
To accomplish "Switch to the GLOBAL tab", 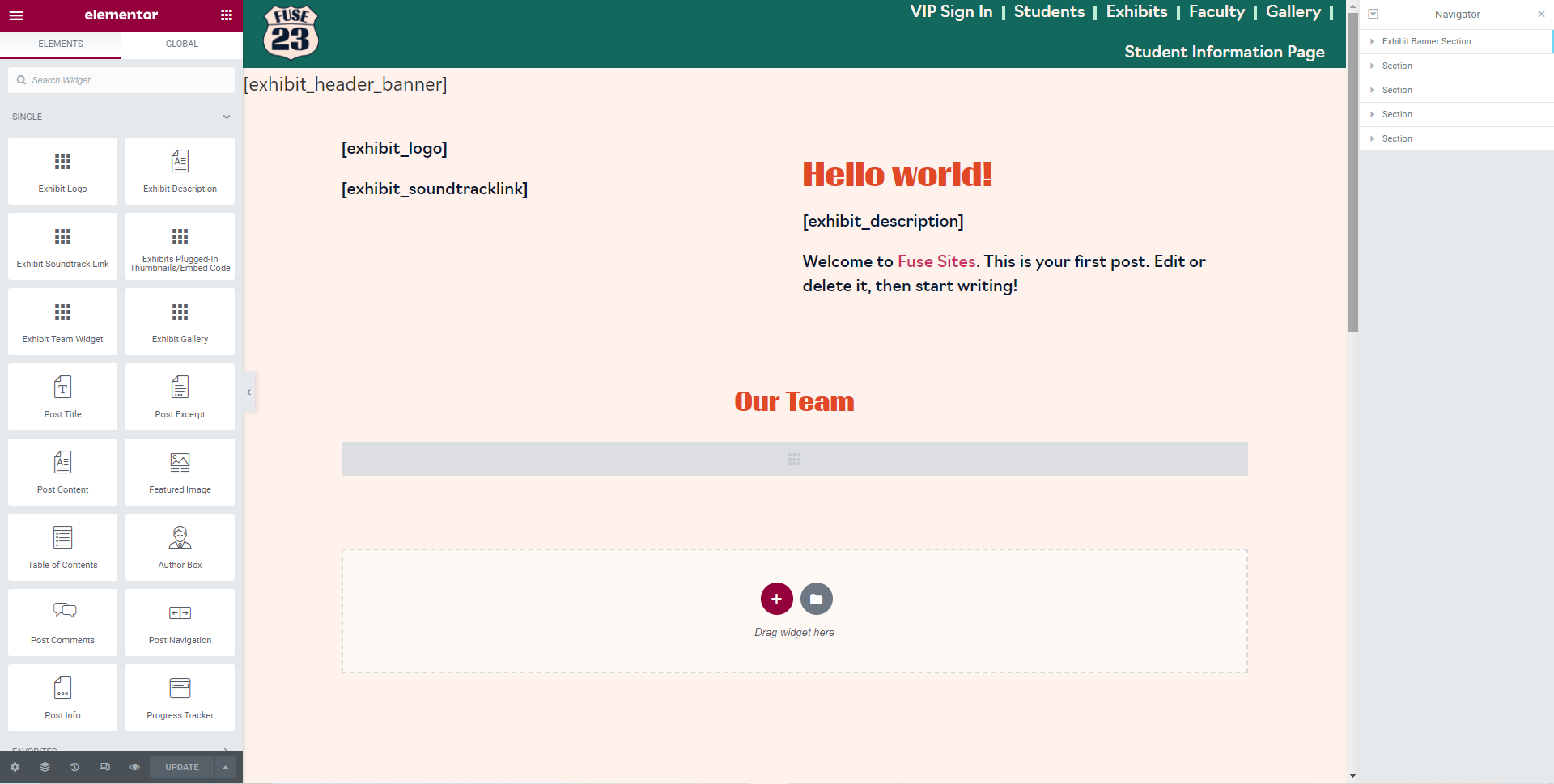I will (182, 44).
